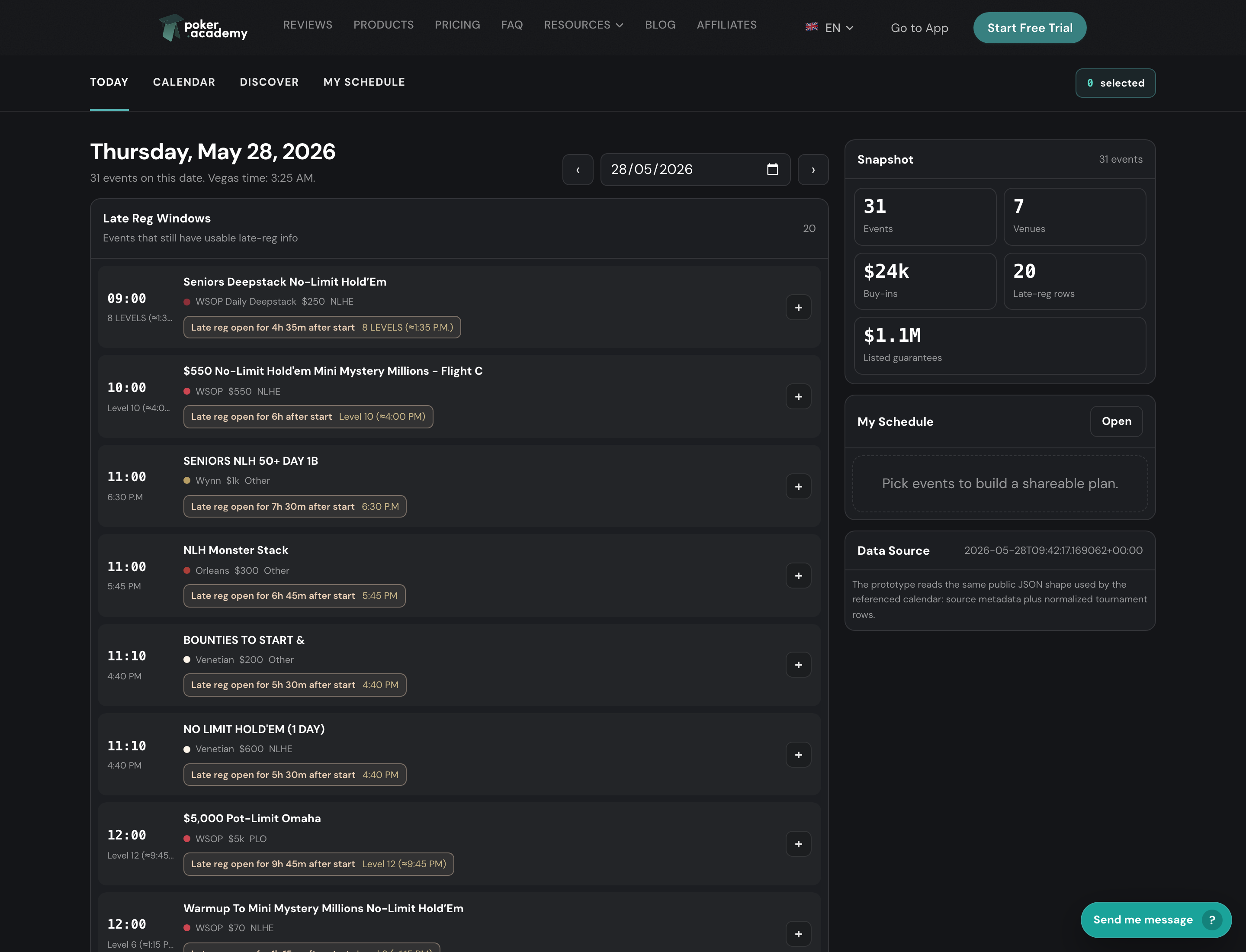This screenshot has width=1246, height=952.
Task: Add NLH Monster Stack to schedule
Action: coord(798,576)
